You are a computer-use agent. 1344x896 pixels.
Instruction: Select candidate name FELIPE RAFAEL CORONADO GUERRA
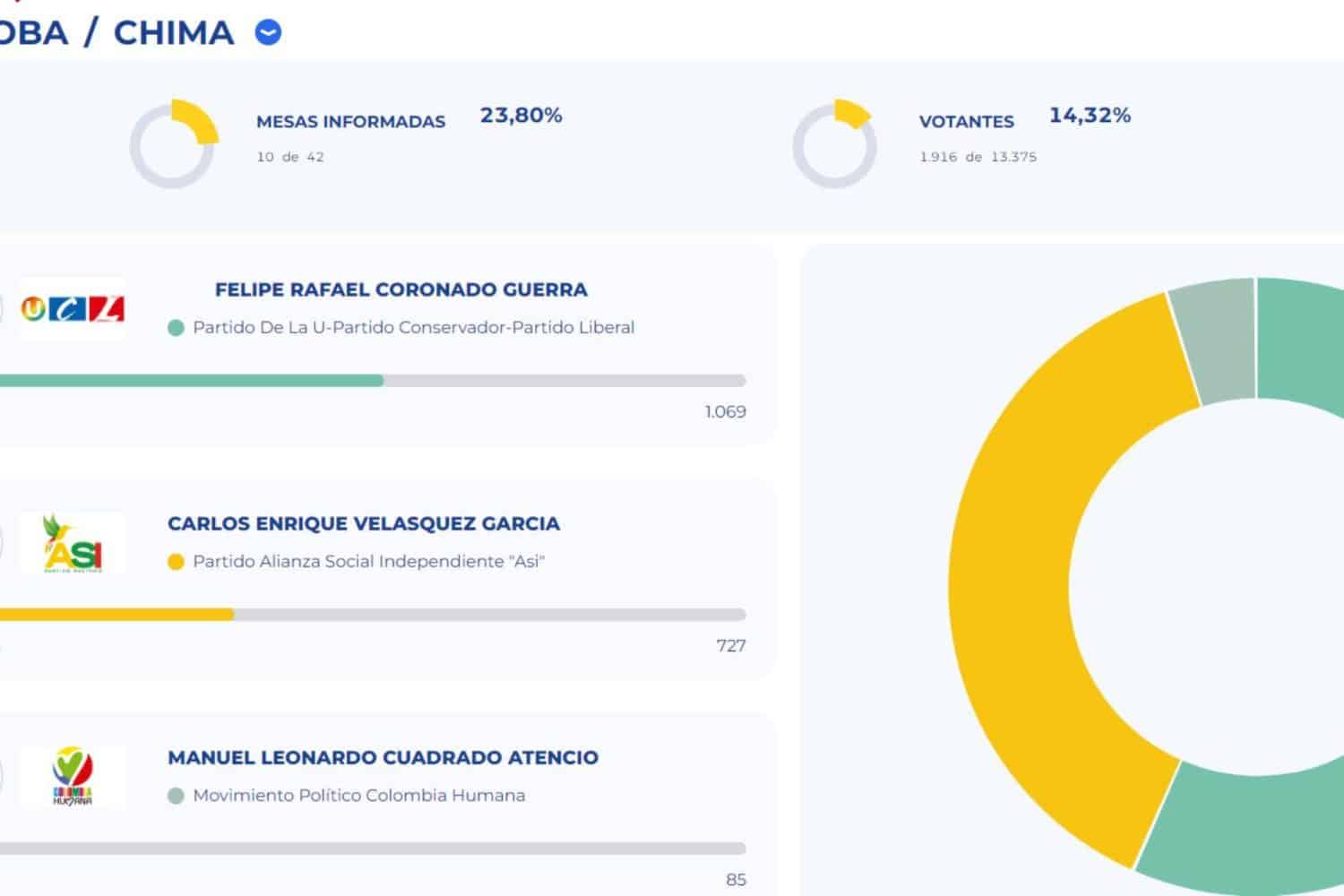pyautogui.click(x=401, y=289)
